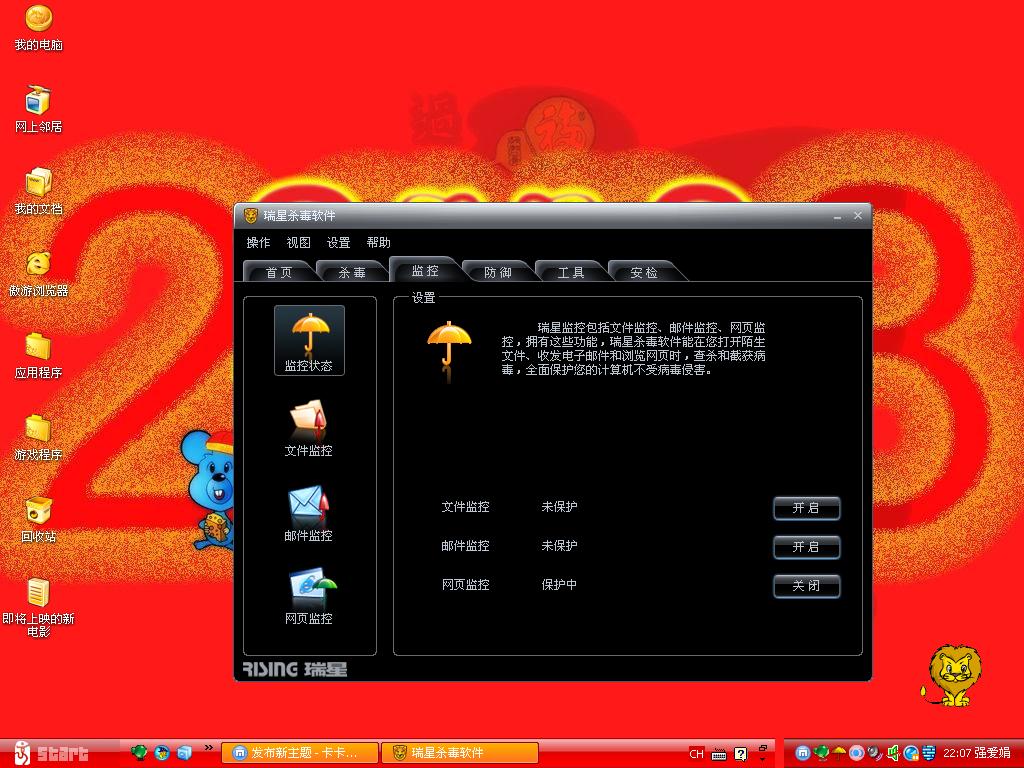Viewport: 1024px width, 768px height.
Task: Click the blue globe with pause tray icon
Action: pyautogui.click(x=911, y=753)
